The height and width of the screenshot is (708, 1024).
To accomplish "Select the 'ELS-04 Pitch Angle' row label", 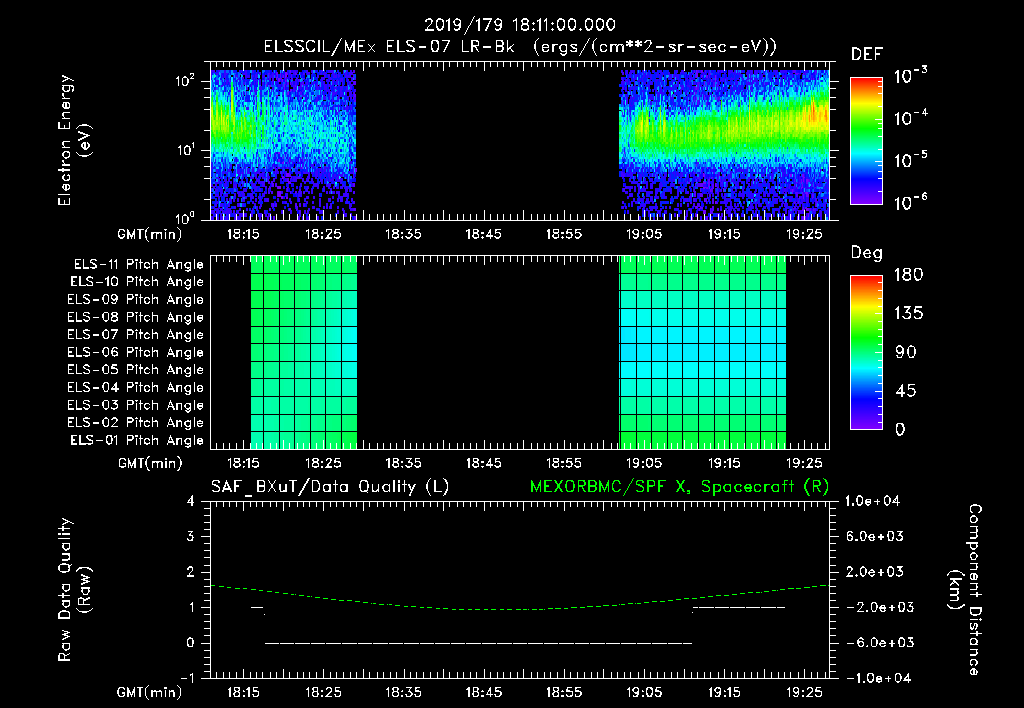I will (x=136, y=387).
